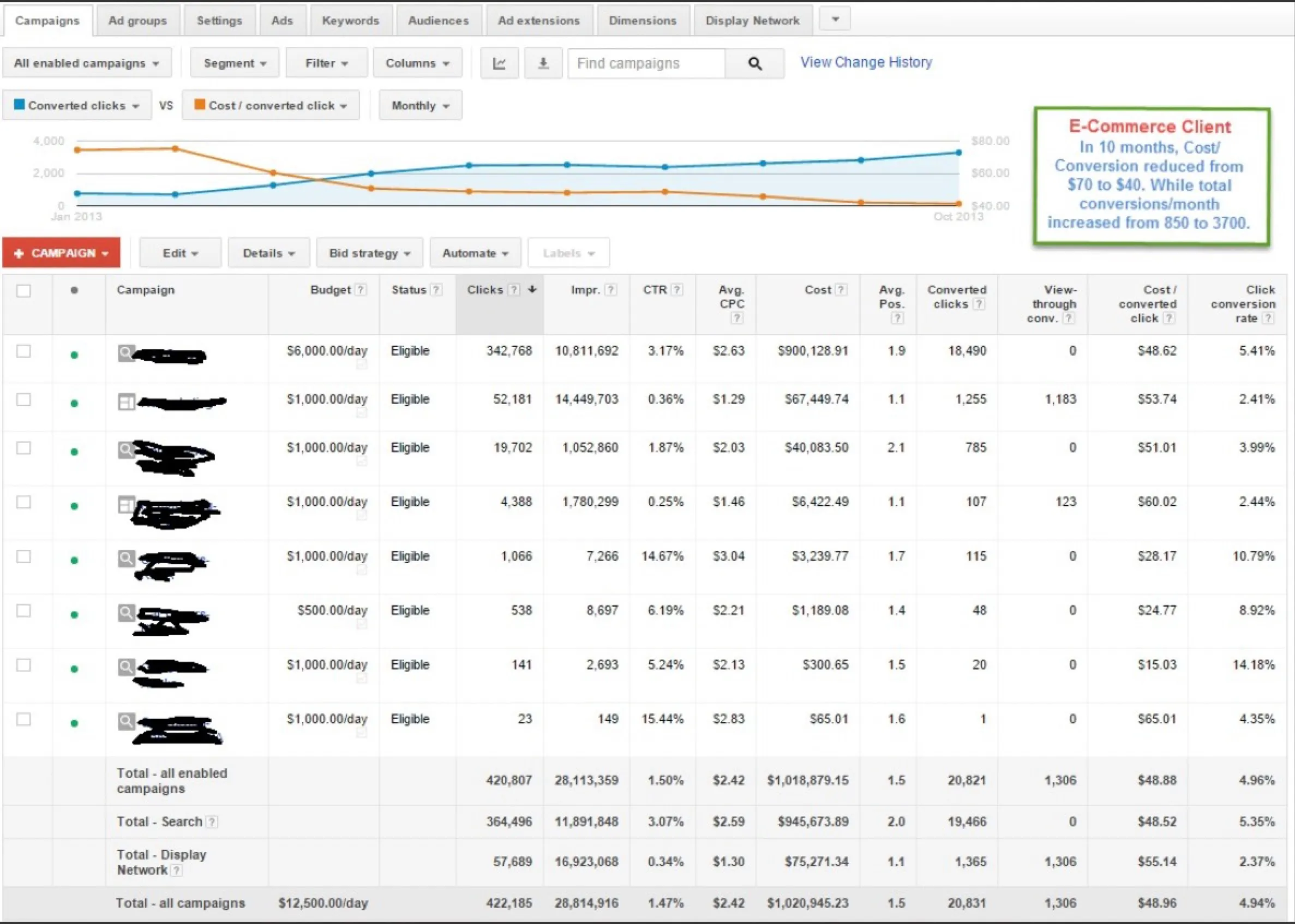
Task: Click the orange Cost / converted click selector
Action: (x=271, y=105)
